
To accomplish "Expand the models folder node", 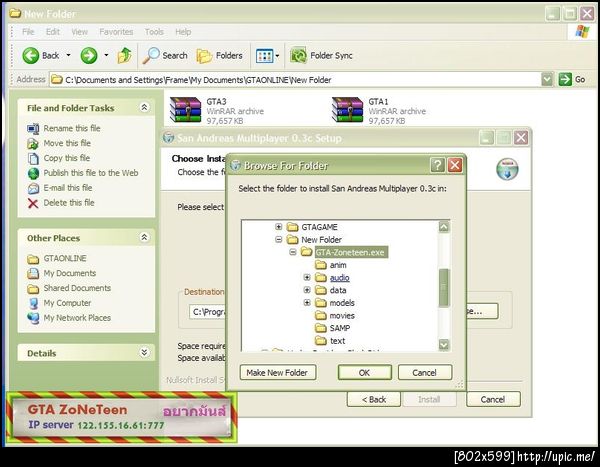I will [x=307, y=303].
